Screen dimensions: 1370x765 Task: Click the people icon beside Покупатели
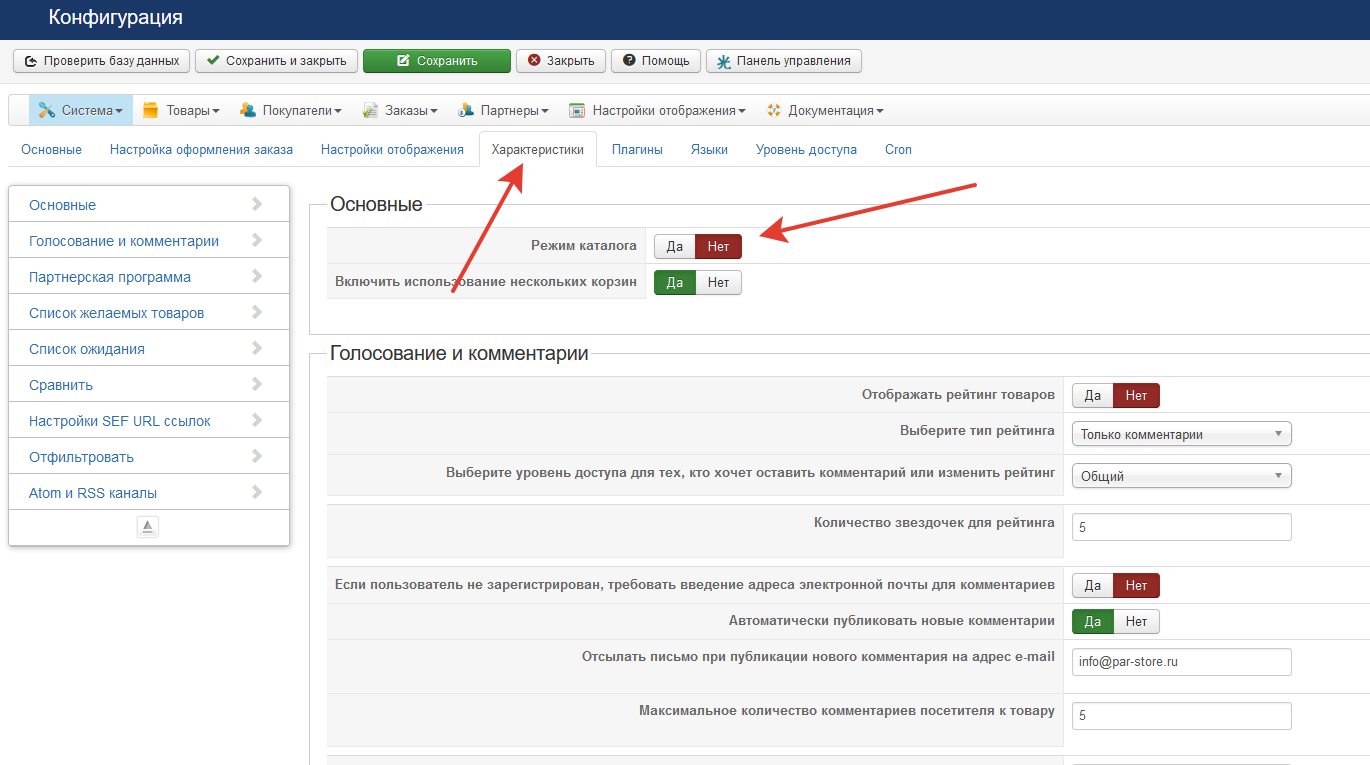pos(247,110)
